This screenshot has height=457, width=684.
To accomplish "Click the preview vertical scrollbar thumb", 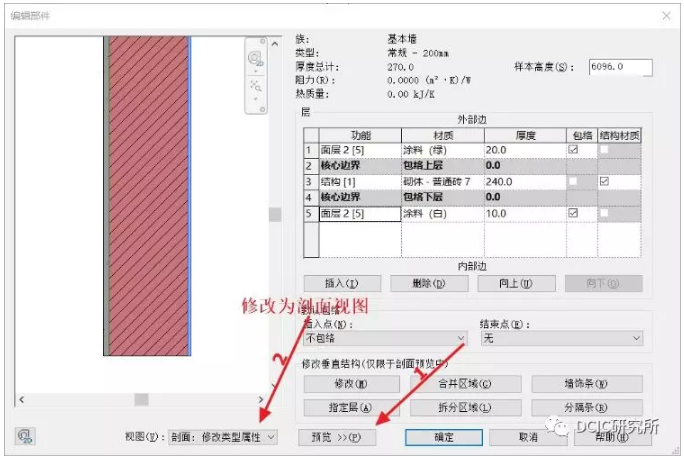I will (275, 214).
